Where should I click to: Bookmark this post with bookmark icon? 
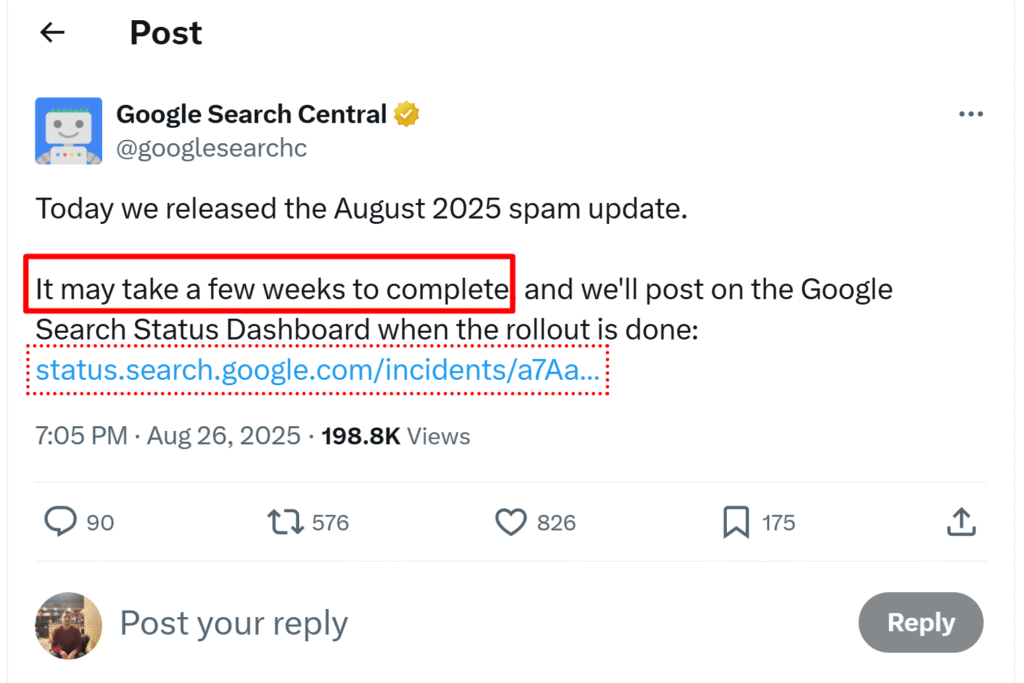(736, 522)
